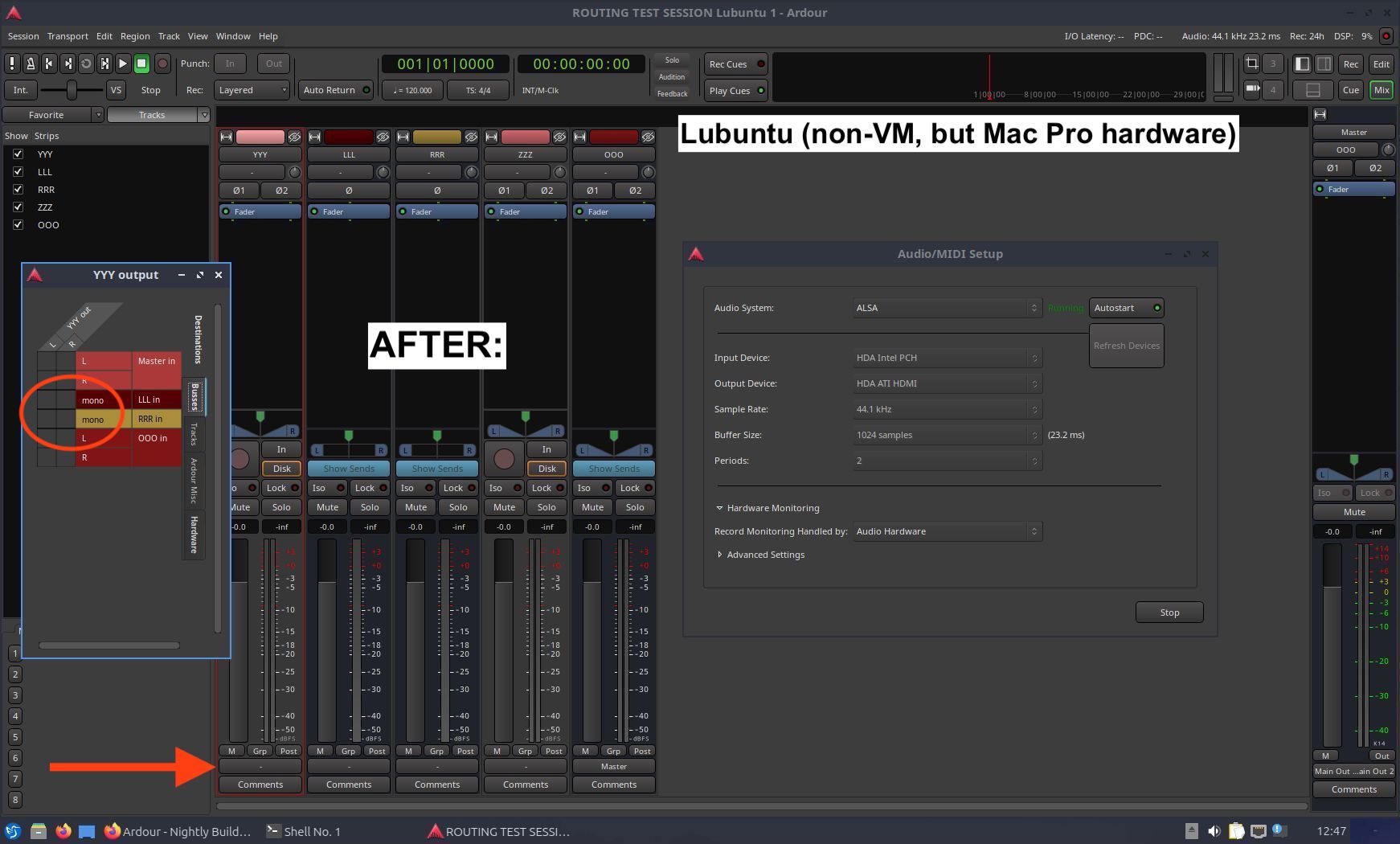Jump to session start icon
The image size is (1400, 844).
pyautogui.click(x=49, y=64)
